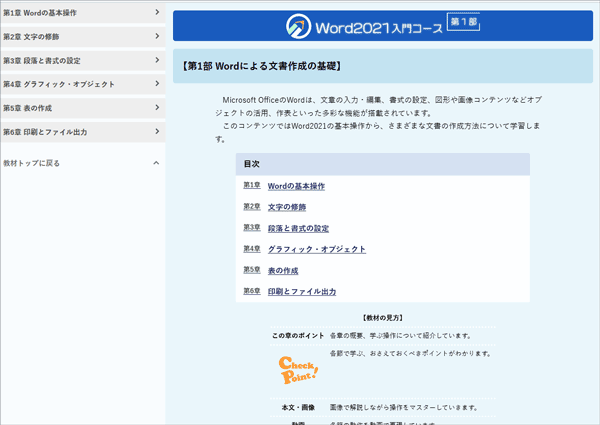Click the 第2章 label in contents

[x=252, y=207]
